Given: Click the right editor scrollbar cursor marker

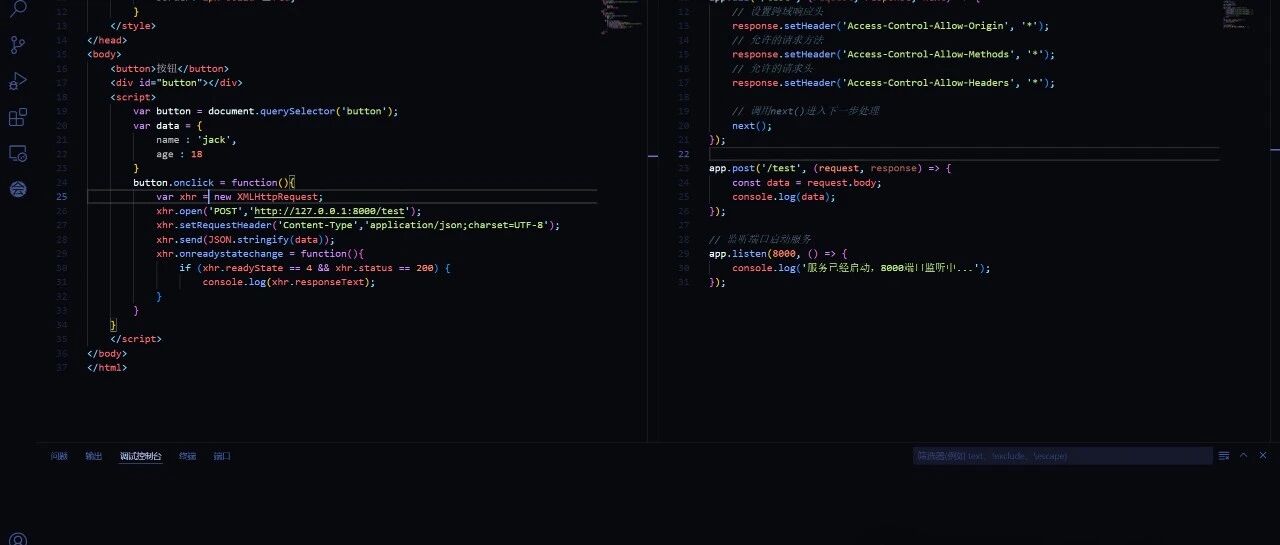Looking at the screenshot, I should coord(1275,150).
